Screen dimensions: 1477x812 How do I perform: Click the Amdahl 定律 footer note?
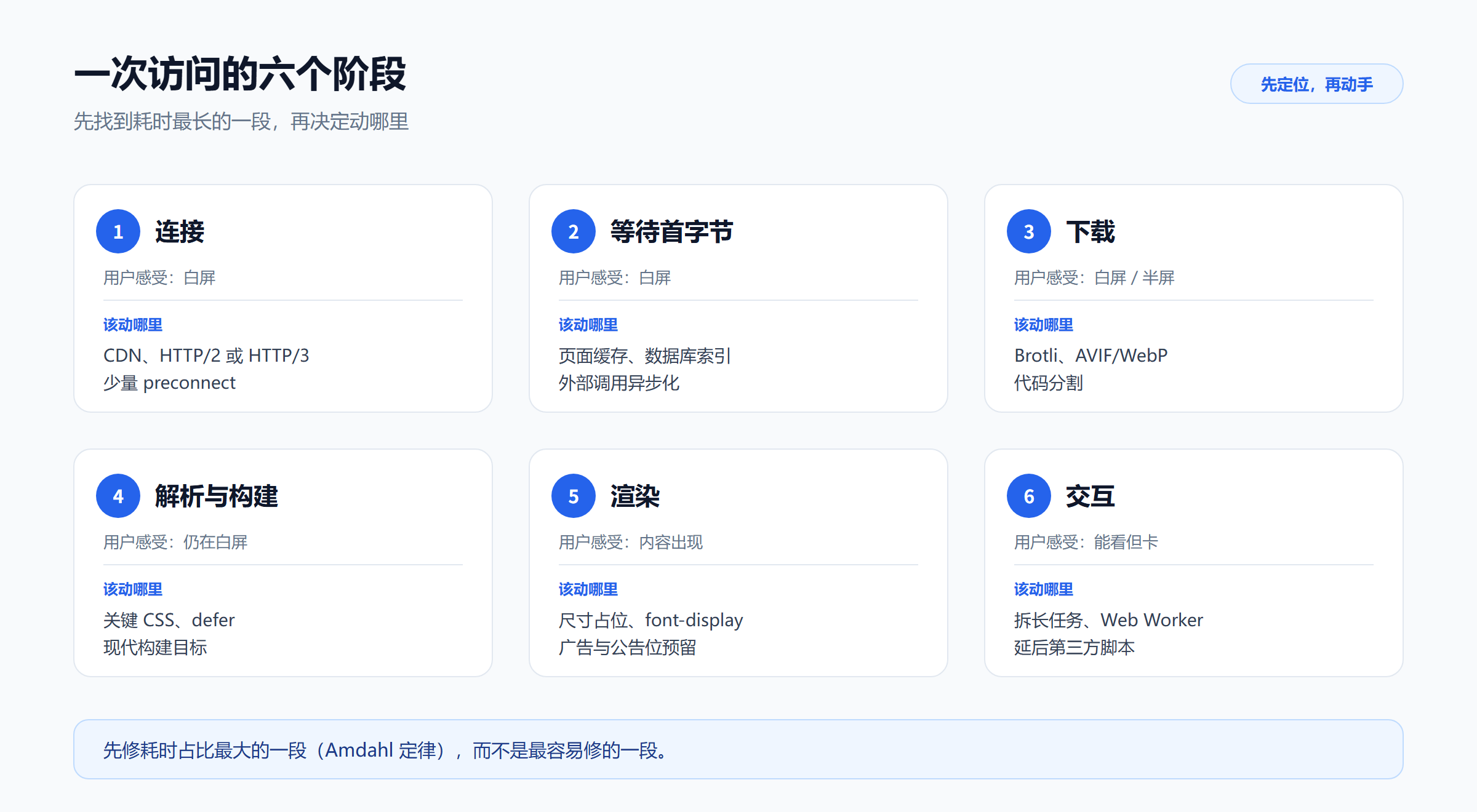(x=738, y=750)
